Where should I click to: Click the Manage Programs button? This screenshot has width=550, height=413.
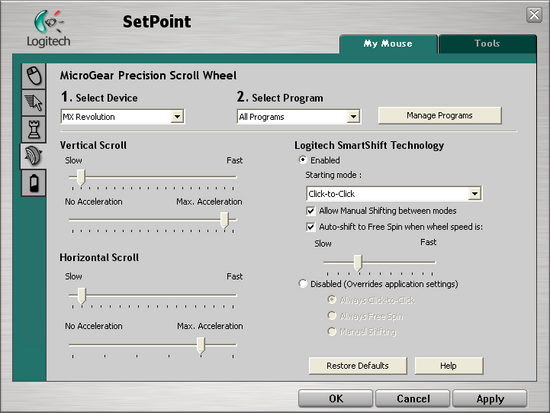440,115
